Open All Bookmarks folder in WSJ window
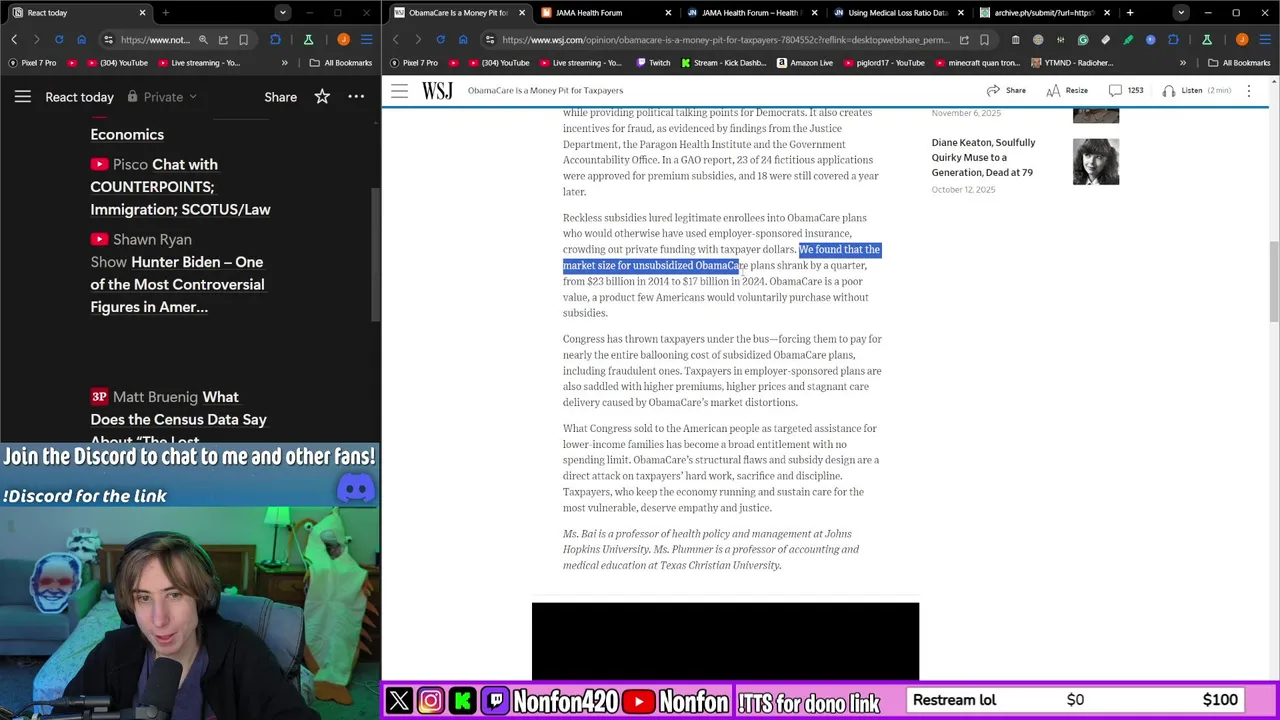This screenshot has width=1280, height=720. point(1238,63)
